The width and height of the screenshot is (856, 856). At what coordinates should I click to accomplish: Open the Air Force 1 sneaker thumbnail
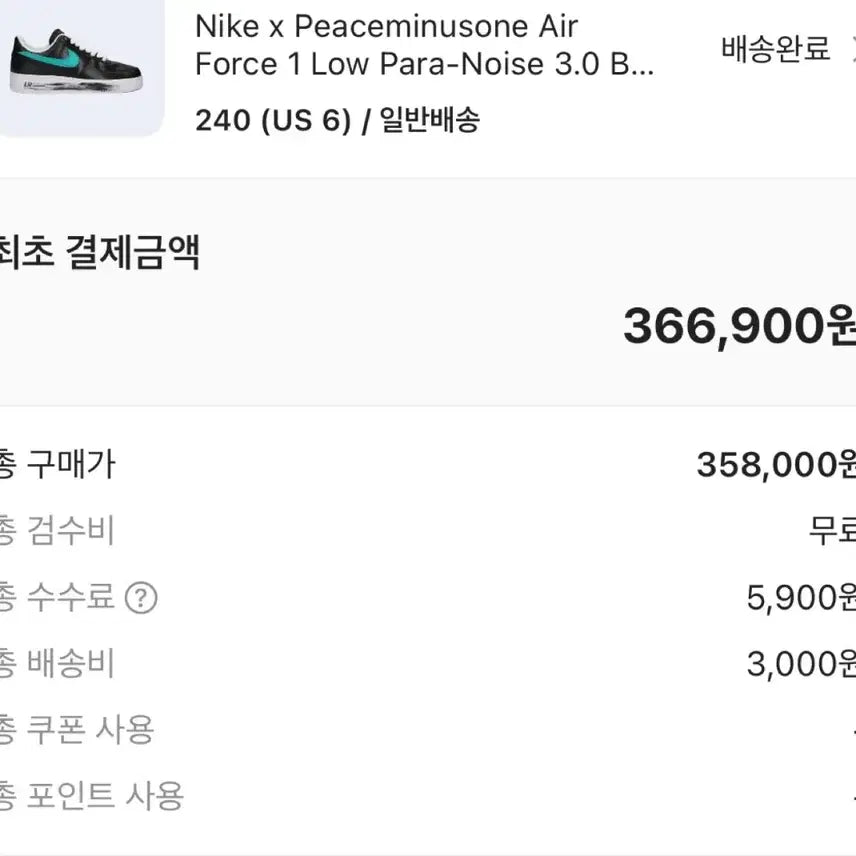click(76, 65)
